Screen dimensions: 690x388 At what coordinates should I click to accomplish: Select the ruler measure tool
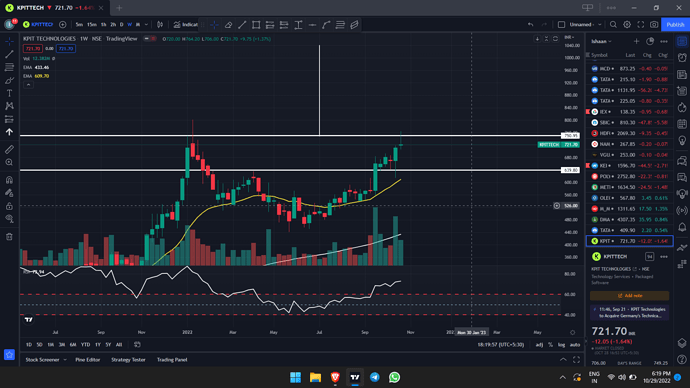coord(9,150)
